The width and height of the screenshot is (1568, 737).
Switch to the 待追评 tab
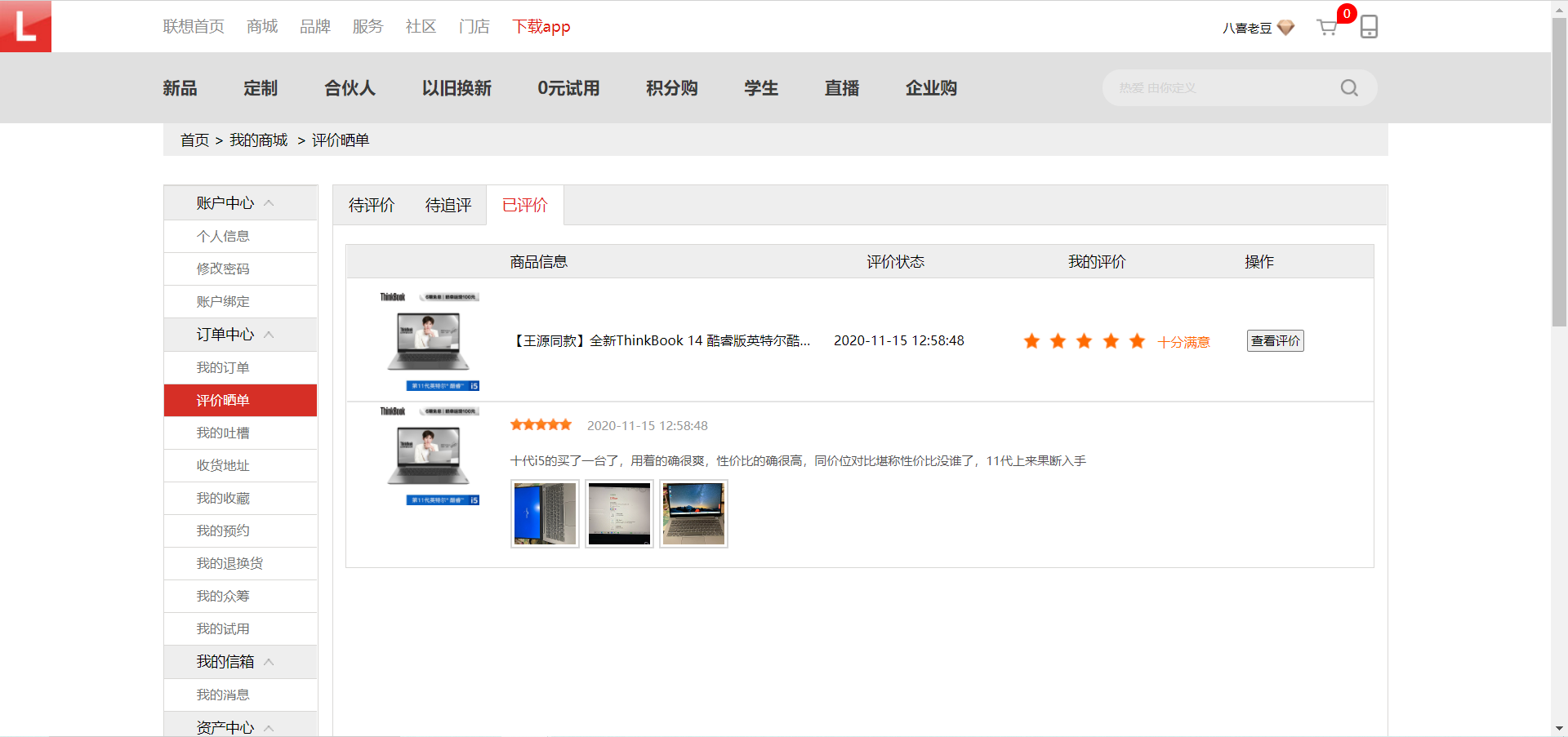click(448, 206)
